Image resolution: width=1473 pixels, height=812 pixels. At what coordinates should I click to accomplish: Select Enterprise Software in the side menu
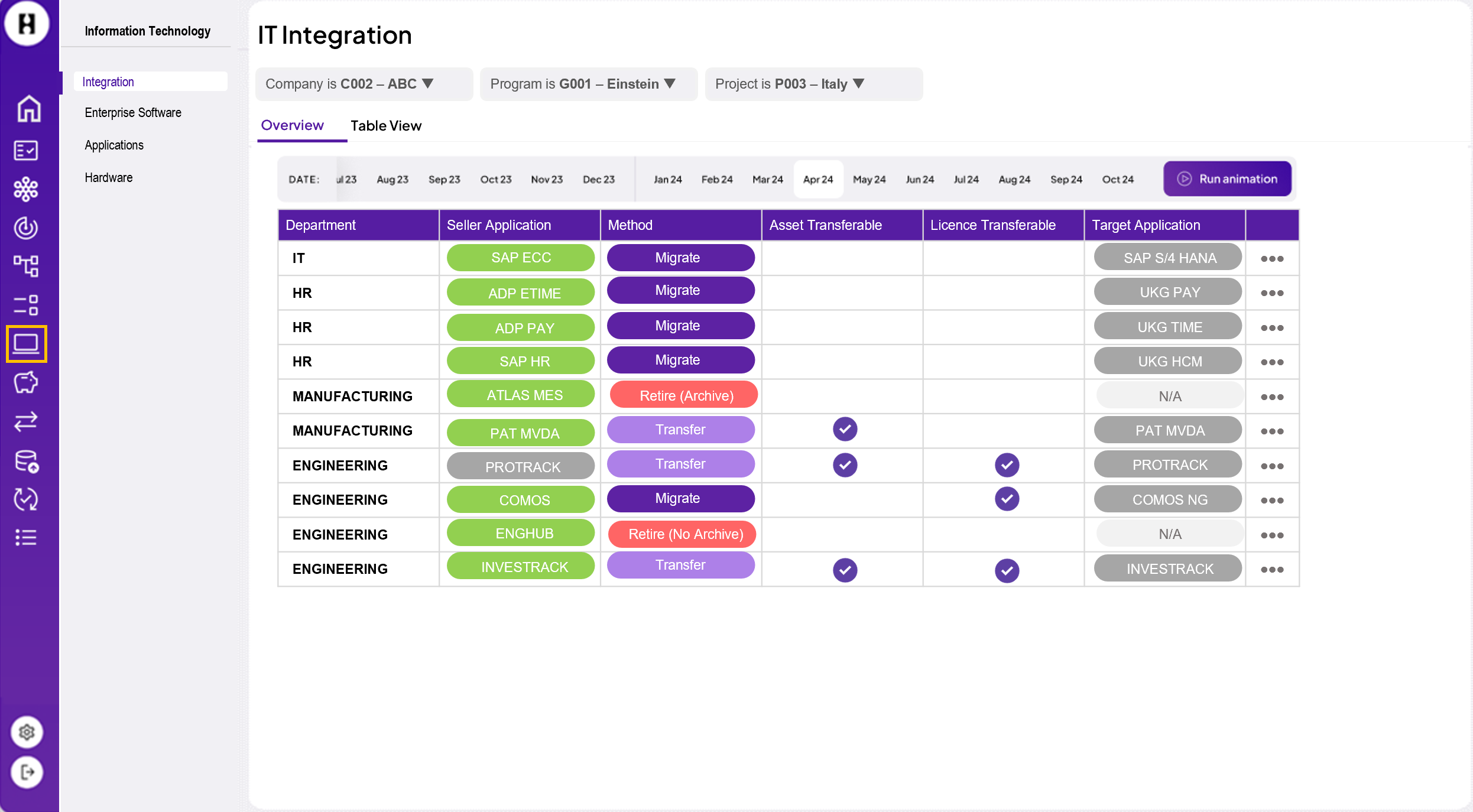click(133, 113)
